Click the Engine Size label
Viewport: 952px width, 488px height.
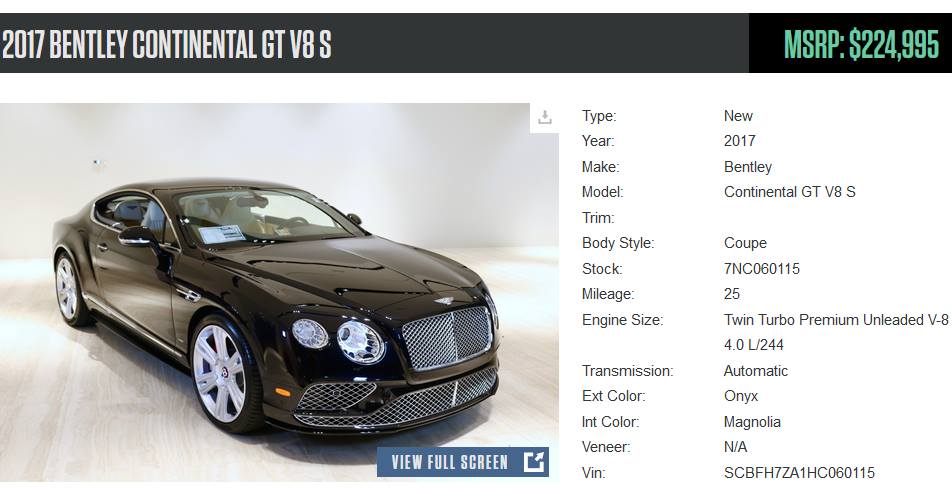pyautogui.click(x=622, y=320)
